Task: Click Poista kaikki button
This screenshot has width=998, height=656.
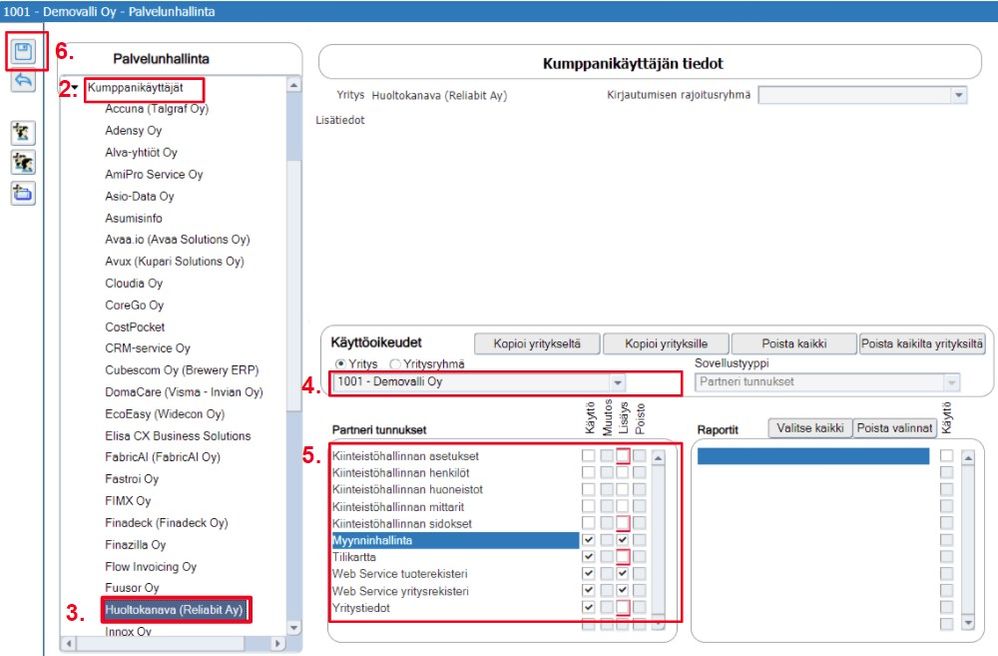Action: point(794,344)
